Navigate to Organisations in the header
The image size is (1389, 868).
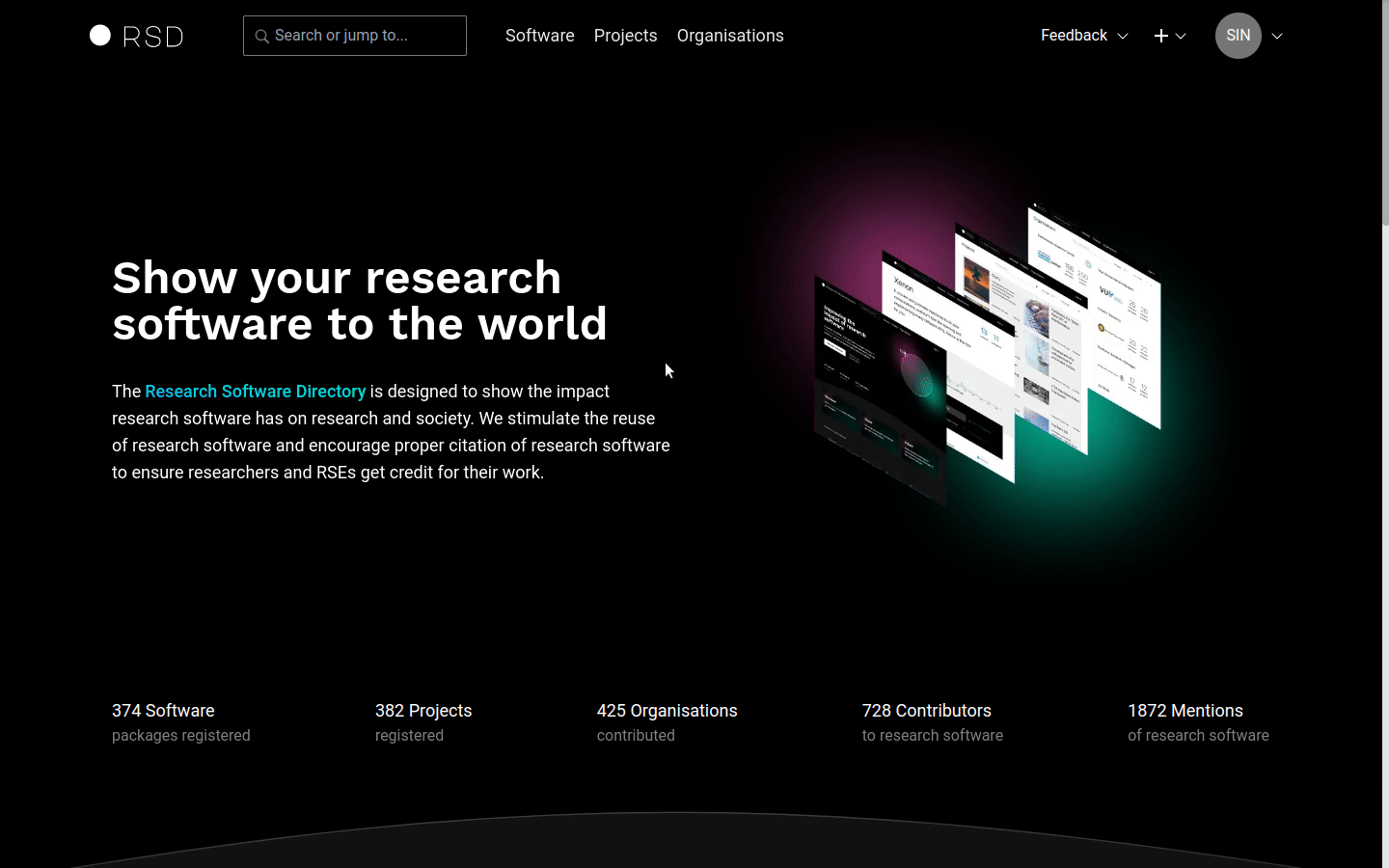click(x=730, y=36)
